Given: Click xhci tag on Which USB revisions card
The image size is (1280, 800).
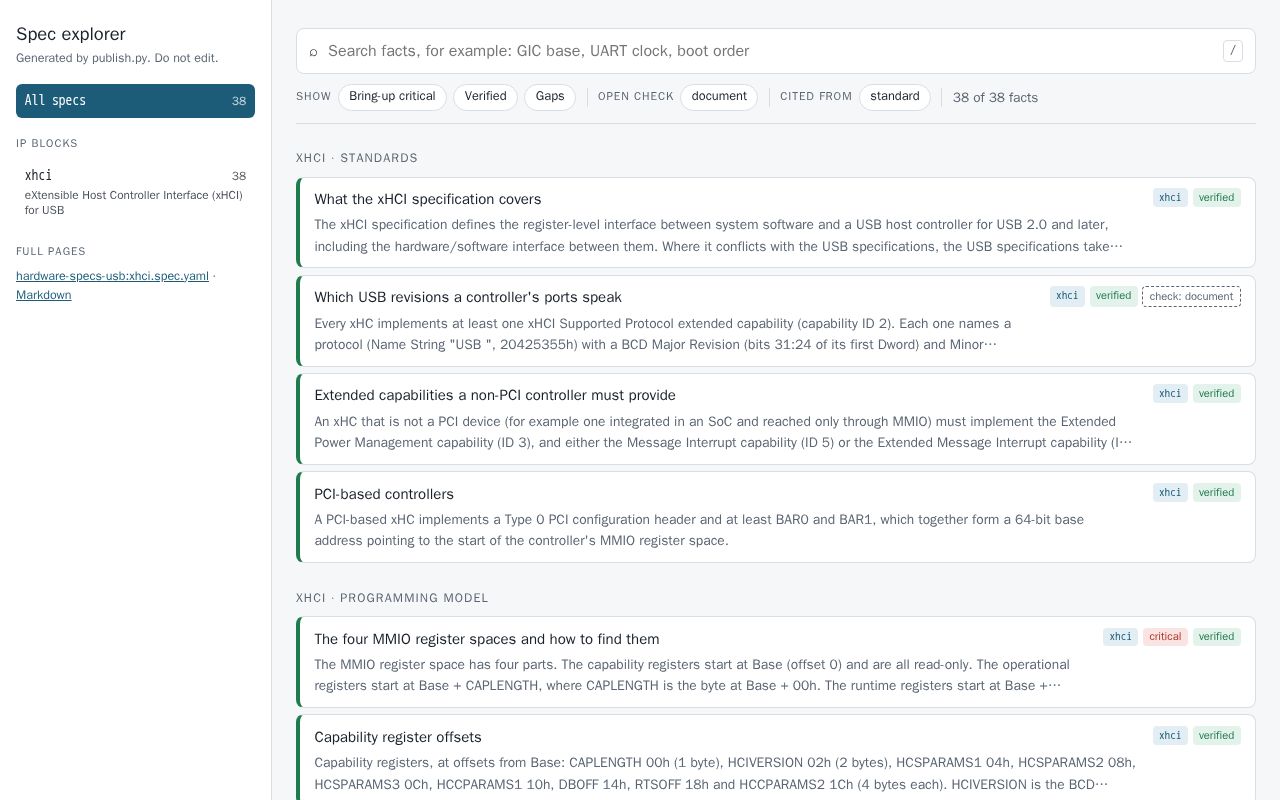Looking at the screenshot, I should coord(1067,296).
